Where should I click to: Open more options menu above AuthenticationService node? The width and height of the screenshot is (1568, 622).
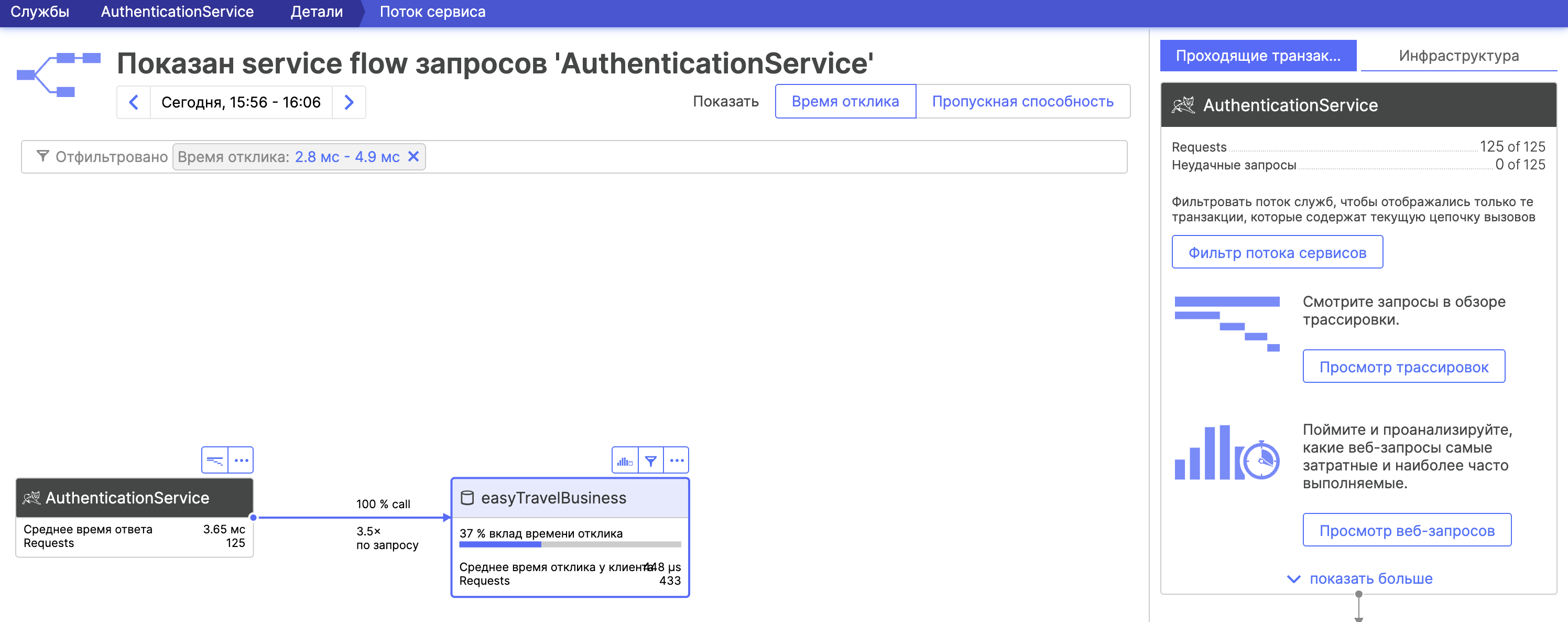point(241,460)
